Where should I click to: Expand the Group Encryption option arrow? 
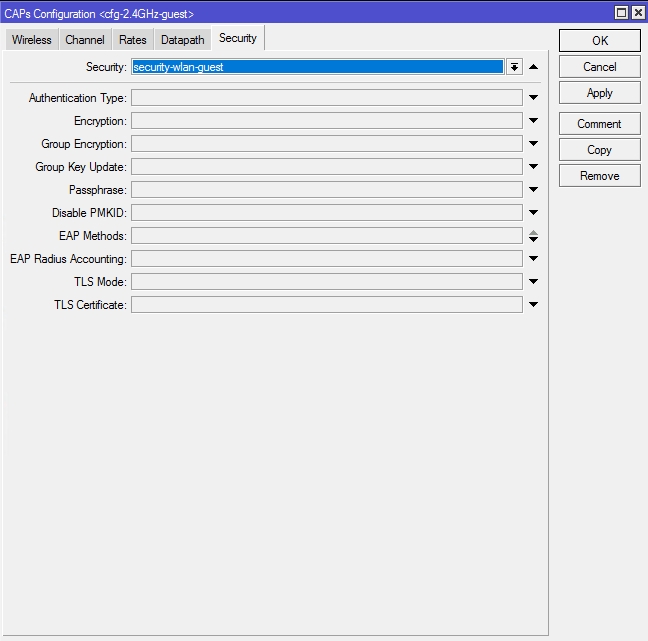[x=534, y=143]
